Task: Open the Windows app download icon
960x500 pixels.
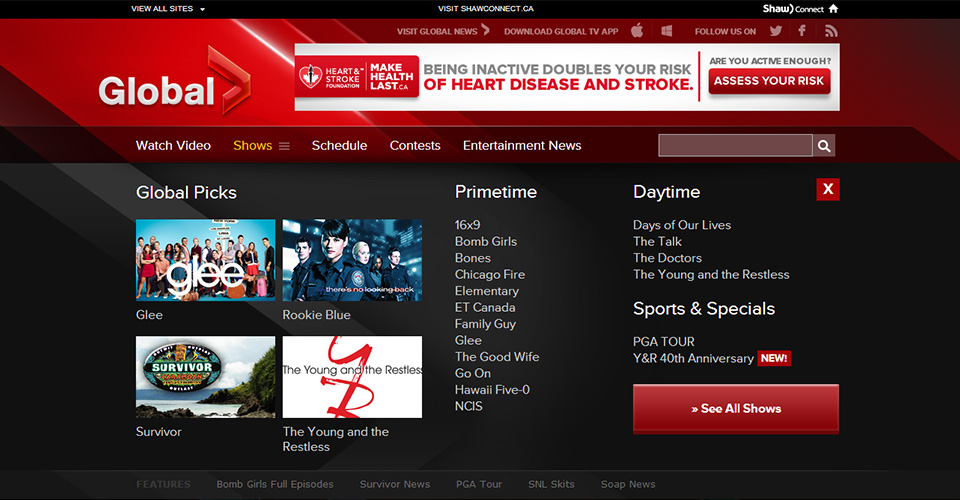Action: (x=667, y=31)
